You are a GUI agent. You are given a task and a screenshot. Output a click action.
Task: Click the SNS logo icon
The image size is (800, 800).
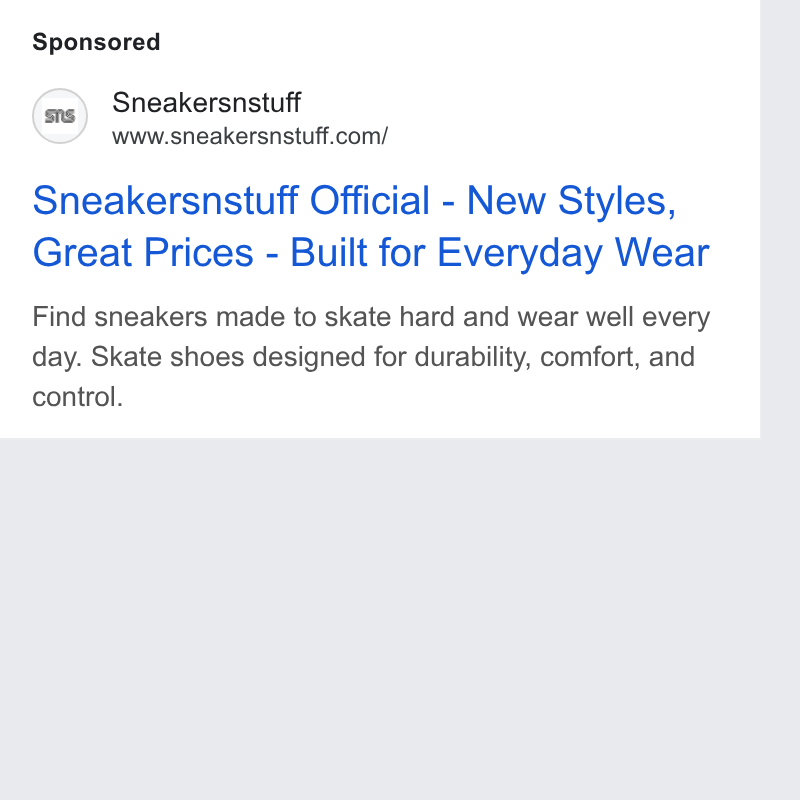(x=60, y=116)
